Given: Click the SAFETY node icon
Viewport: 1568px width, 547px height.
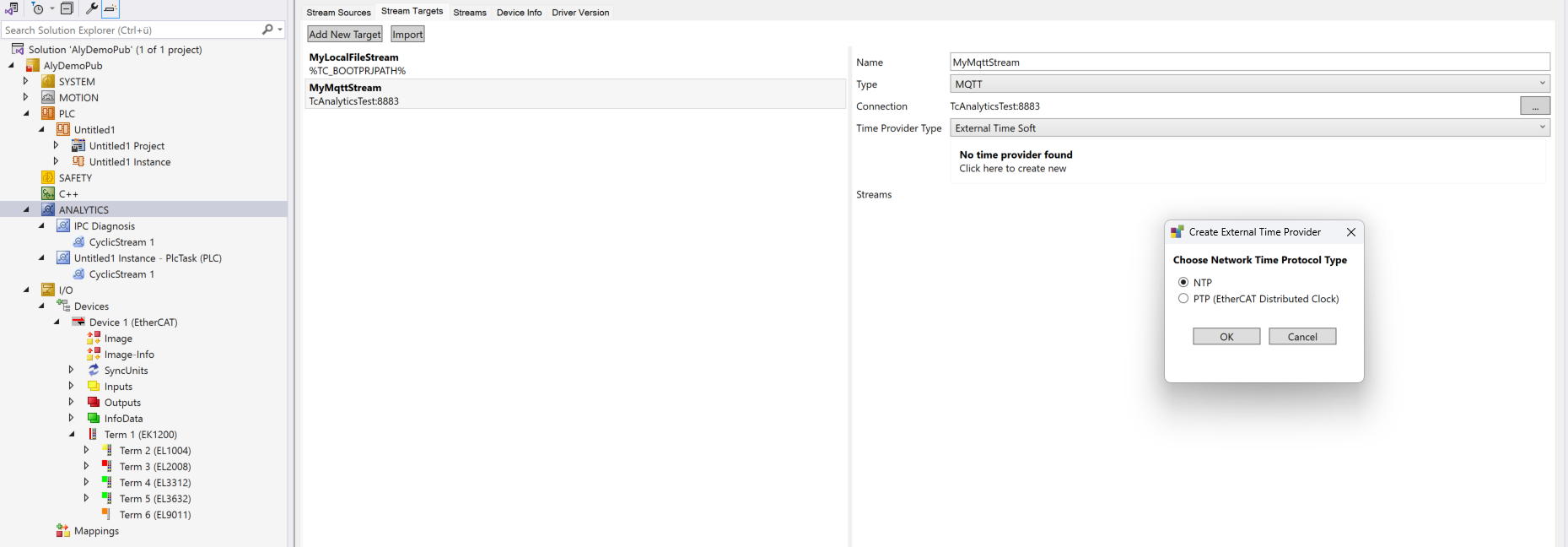Looking at the screenshot, I should [x=48, y=177].
